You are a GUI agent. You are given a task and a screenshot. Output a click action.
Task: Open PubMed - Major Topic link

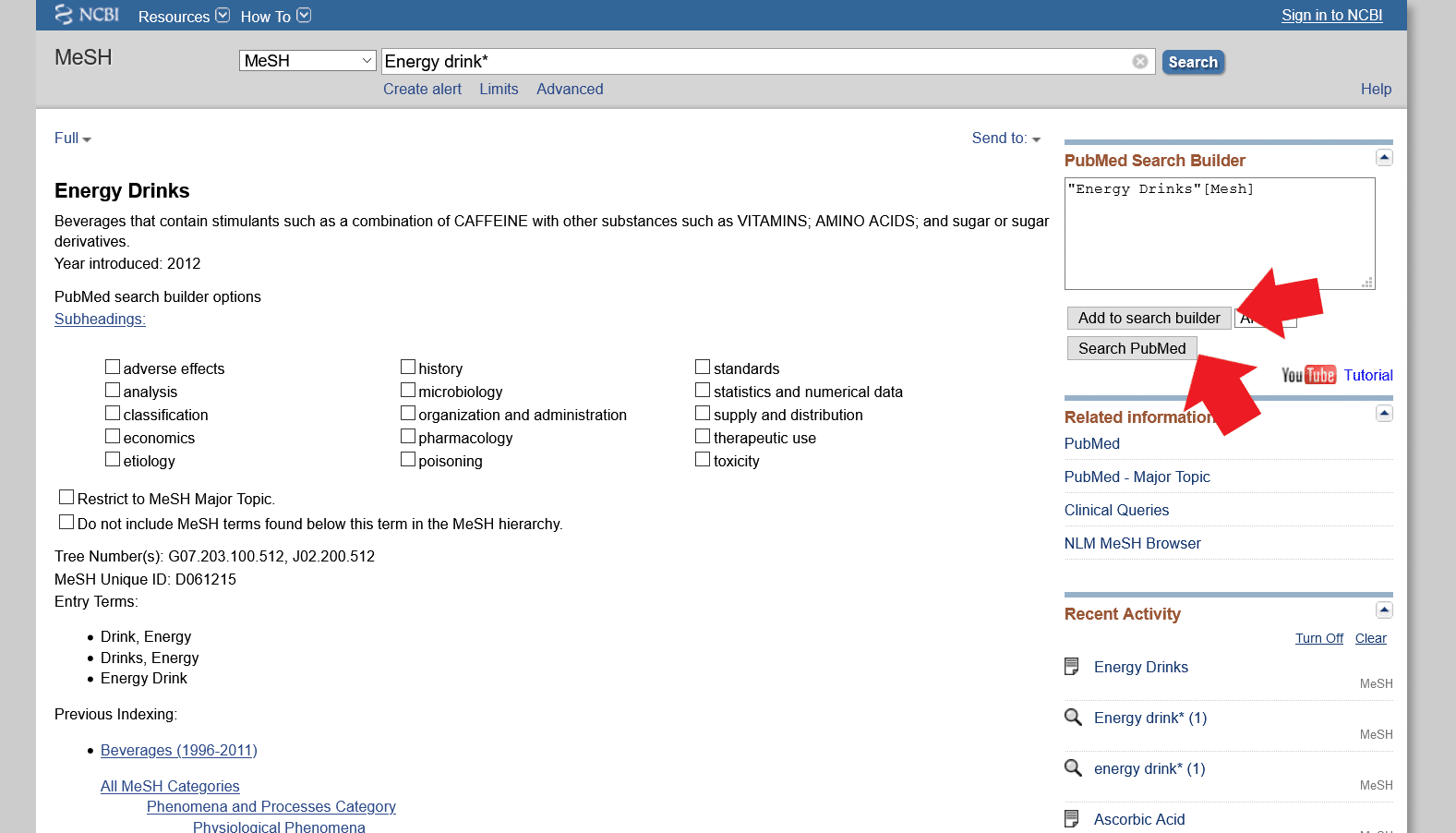[1137, 477]
